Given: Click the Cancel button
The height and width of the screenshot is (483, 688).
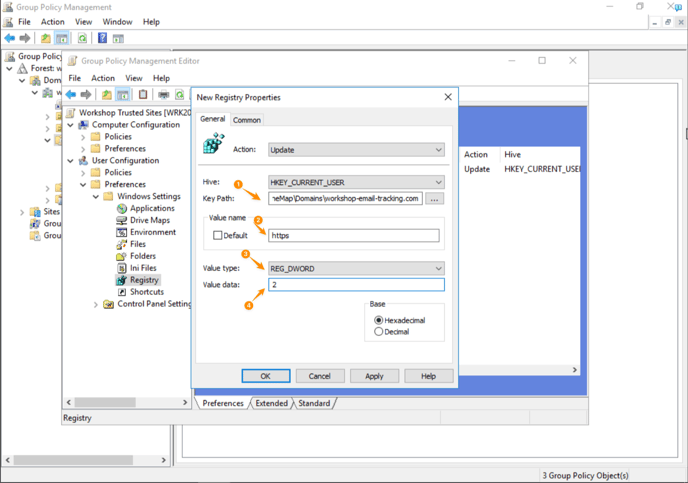Looking at the screenshot, I should tap(319, 376).
